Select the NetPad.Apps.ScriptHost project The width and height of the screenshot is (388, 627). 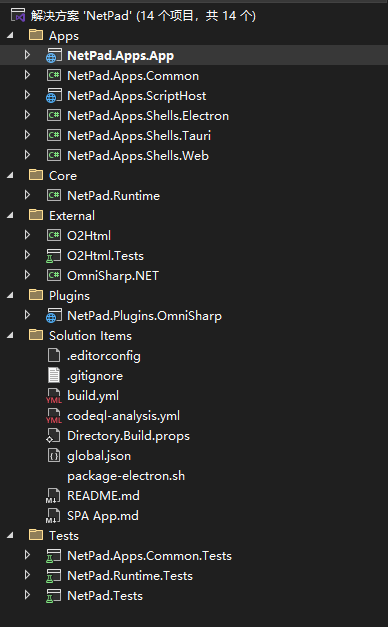click(136, 96)
